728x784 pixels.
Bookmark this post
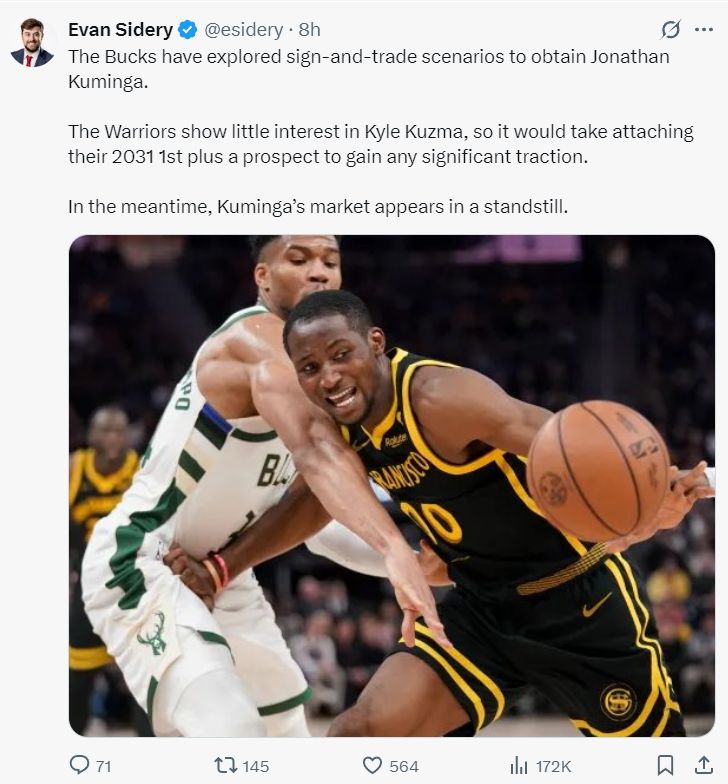pyautogui.click(x=664, y=765)
